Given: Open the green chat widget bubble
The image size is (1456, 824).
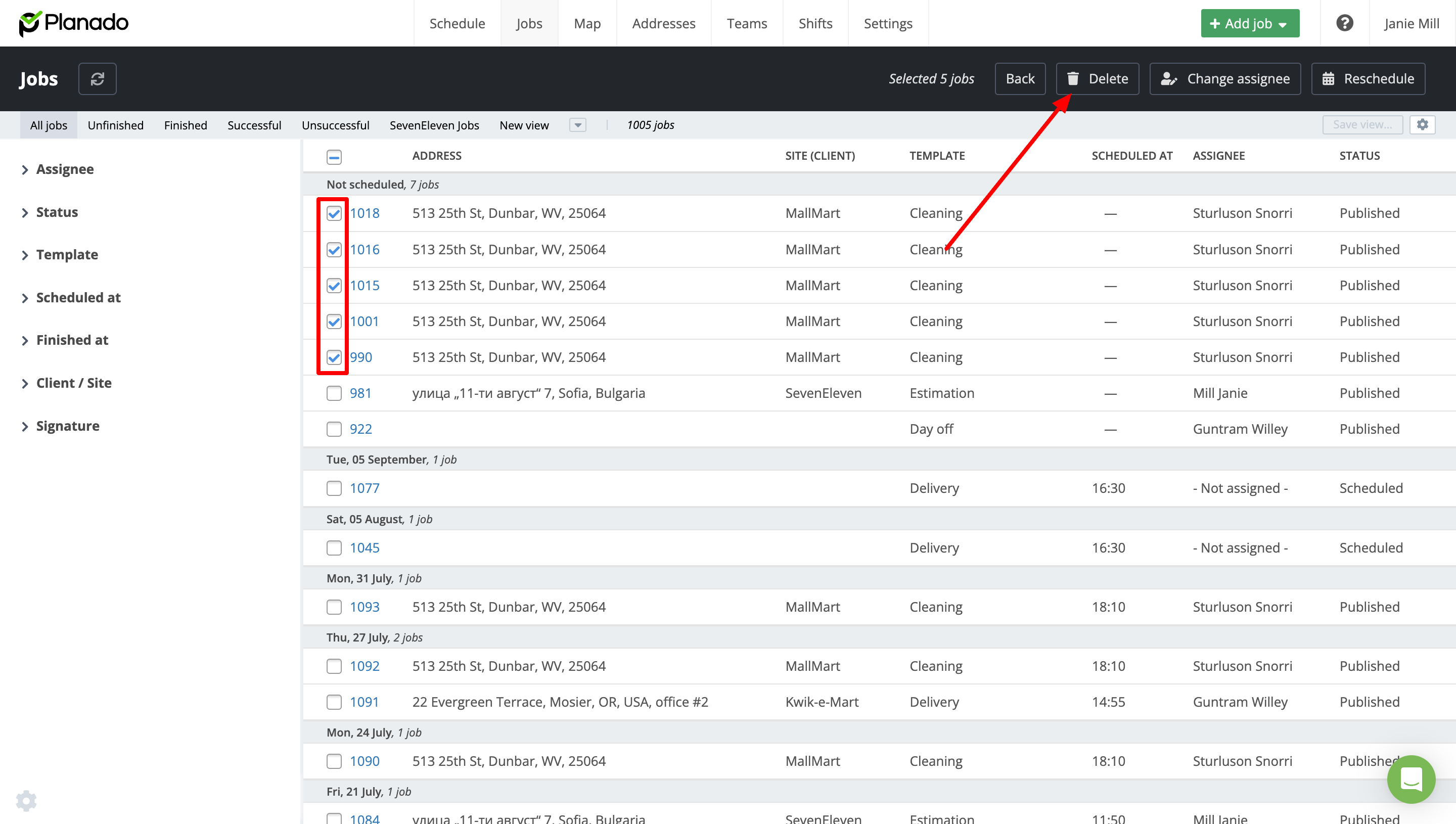Looking at the screenshot, I should coord(1410,780).
